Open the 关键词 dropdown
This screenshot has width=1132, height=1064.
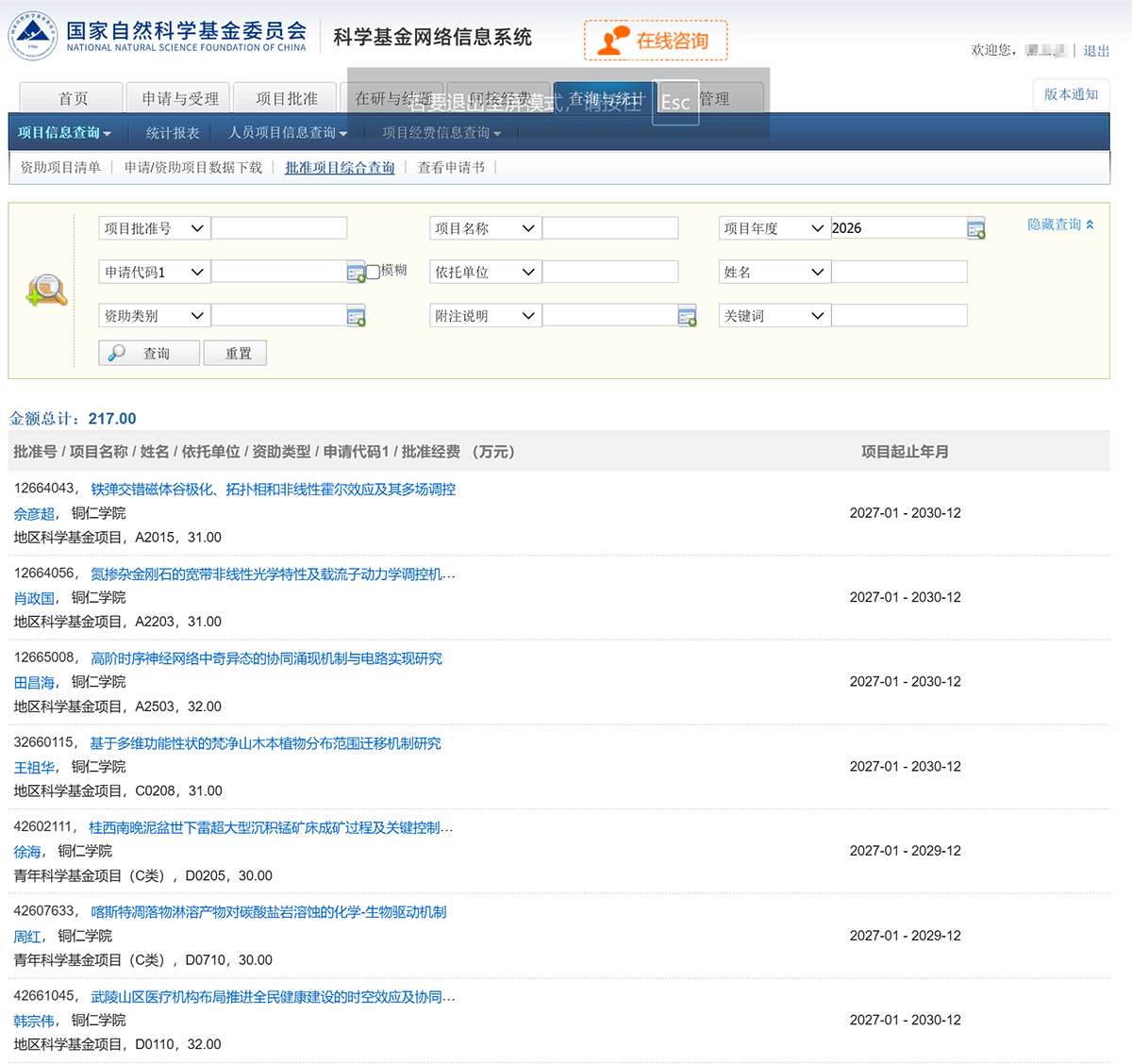pyautogui.click(x=774, y=316)
